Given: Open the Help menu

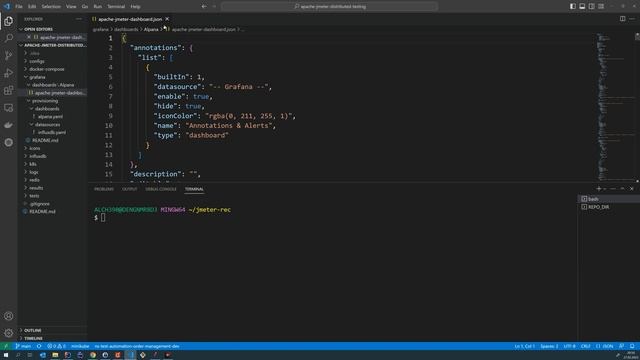Looking at the screenshot, I should pyautogui.click(x=136, y=7).
